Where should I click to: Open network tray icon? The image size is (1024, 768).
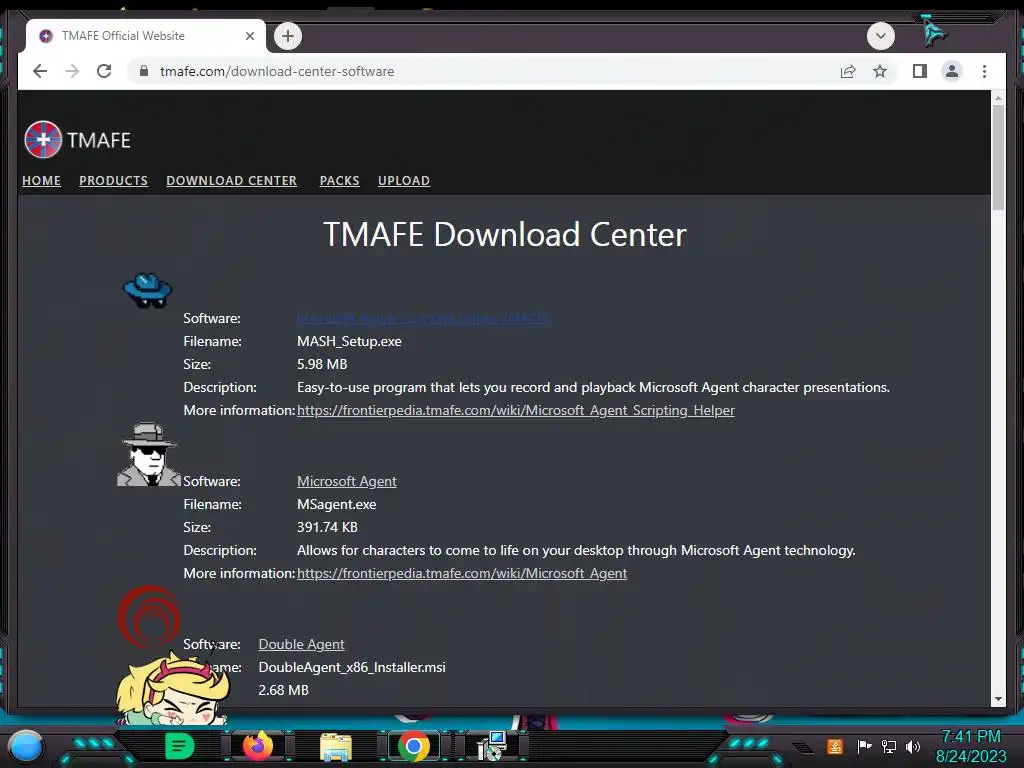click(x=889, y=746)
